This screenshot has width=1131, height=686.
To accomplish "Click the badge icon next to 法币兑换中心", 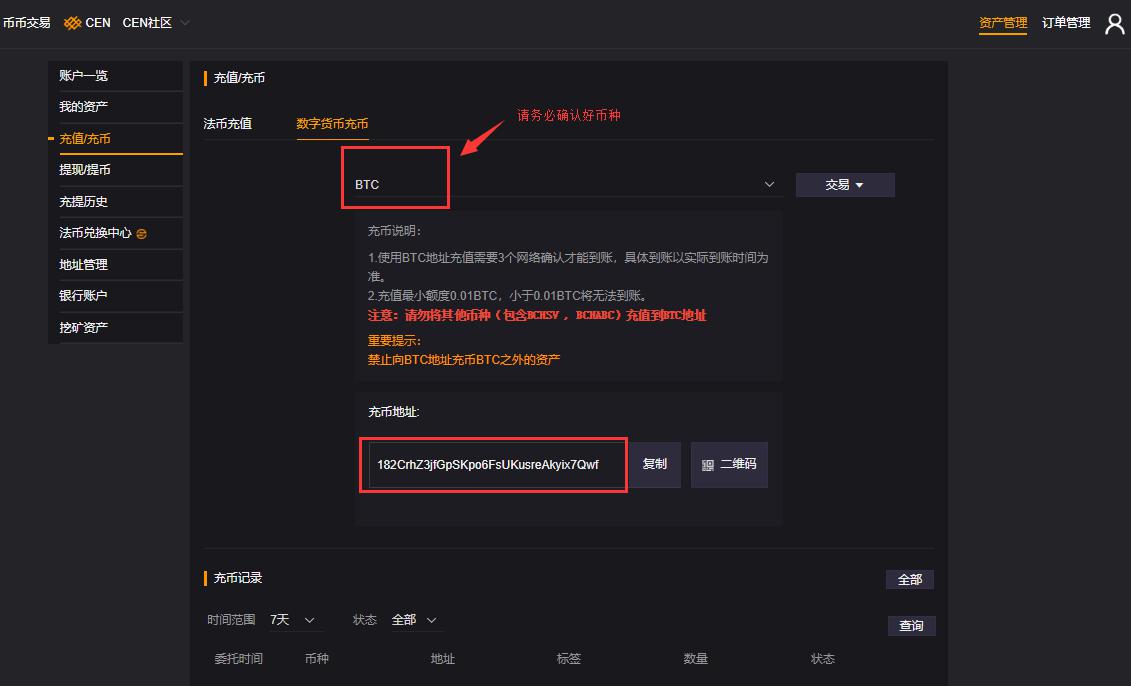I will coord(141,234).
